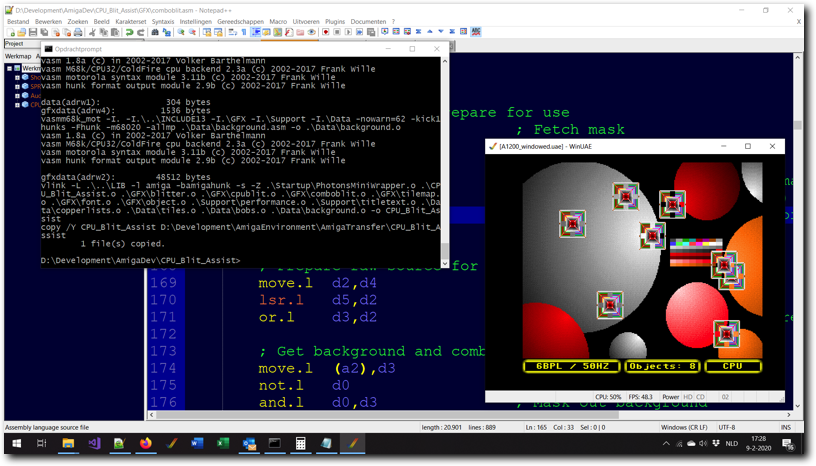
Task: Open the Bewerken menu
Action: [x=48, y=21]
